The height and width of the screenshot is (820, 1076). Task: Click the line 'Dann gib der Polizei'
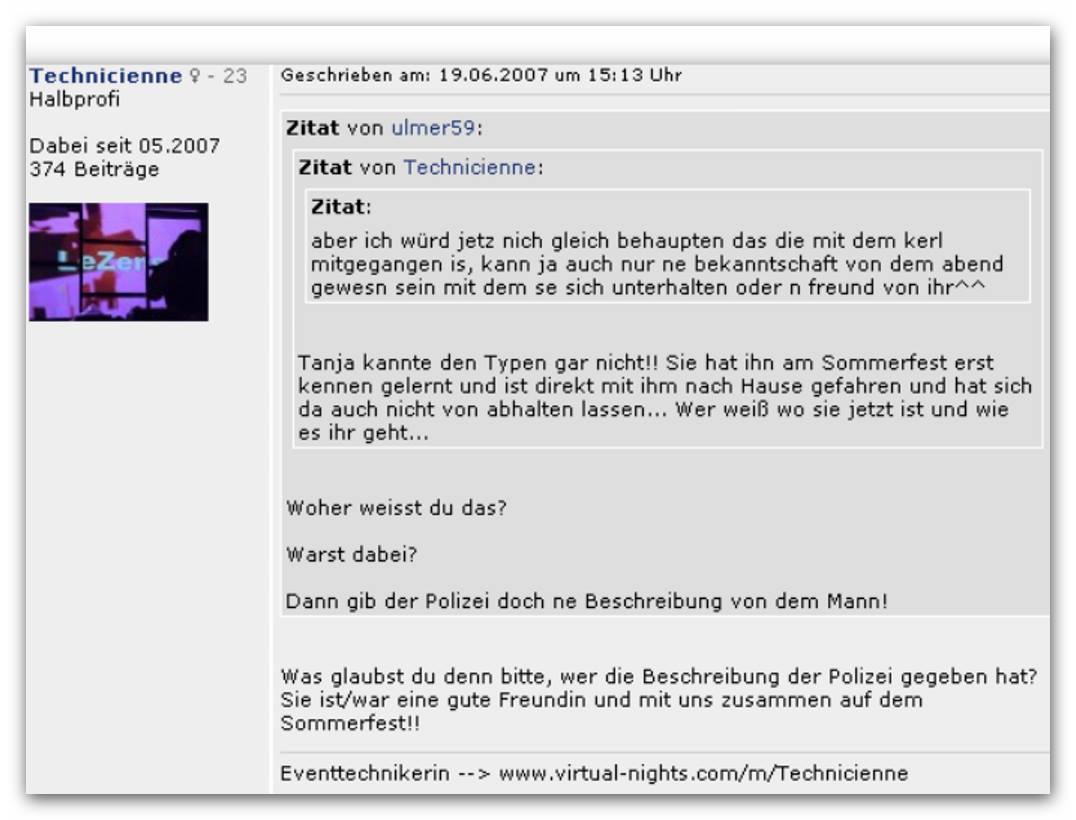coord(587,601)
